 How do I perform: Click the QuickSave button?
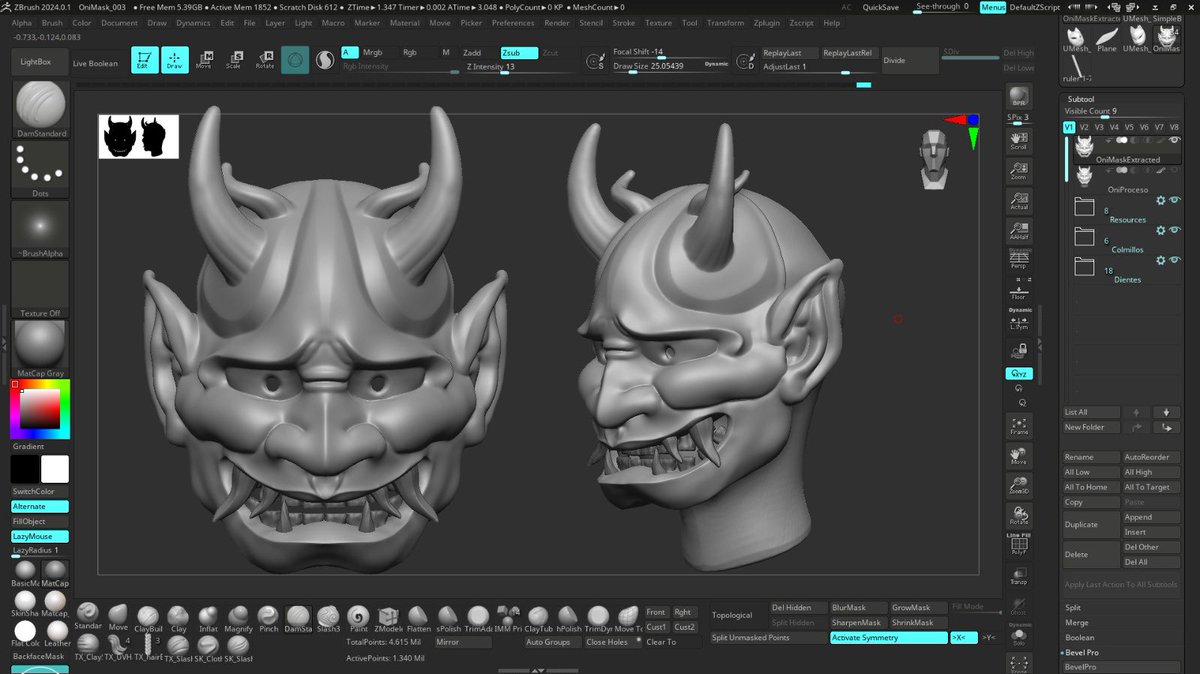[880, 7]
